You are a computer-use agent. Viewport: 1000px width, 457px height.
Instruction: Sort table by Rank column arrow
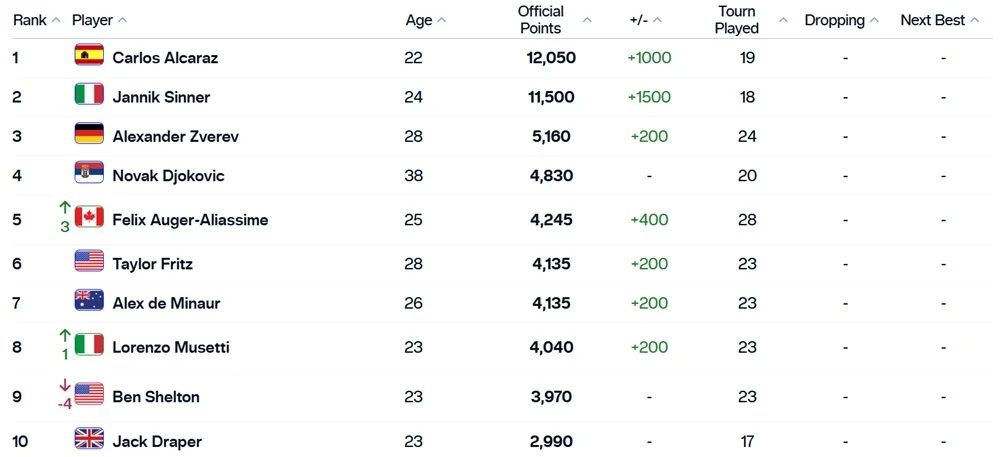pyautogui.click(x=56, y=20)
